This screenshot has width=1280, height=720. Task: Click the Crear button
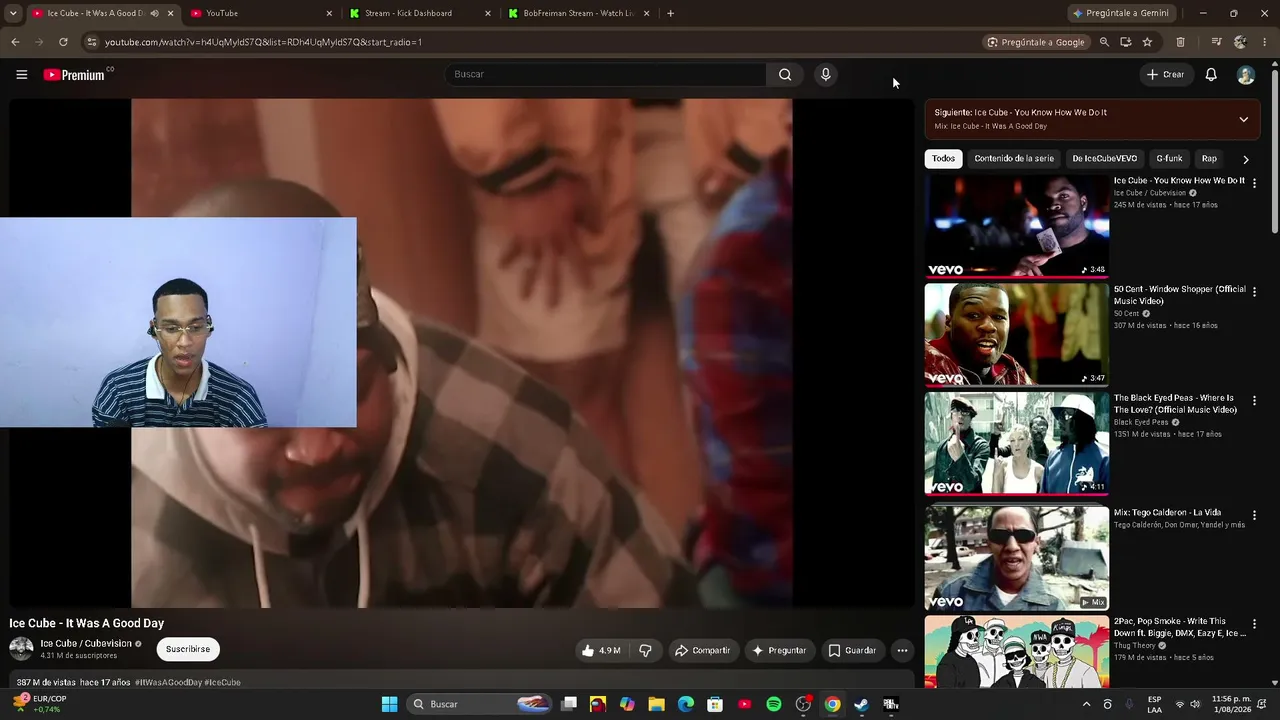click(1165, 74)
